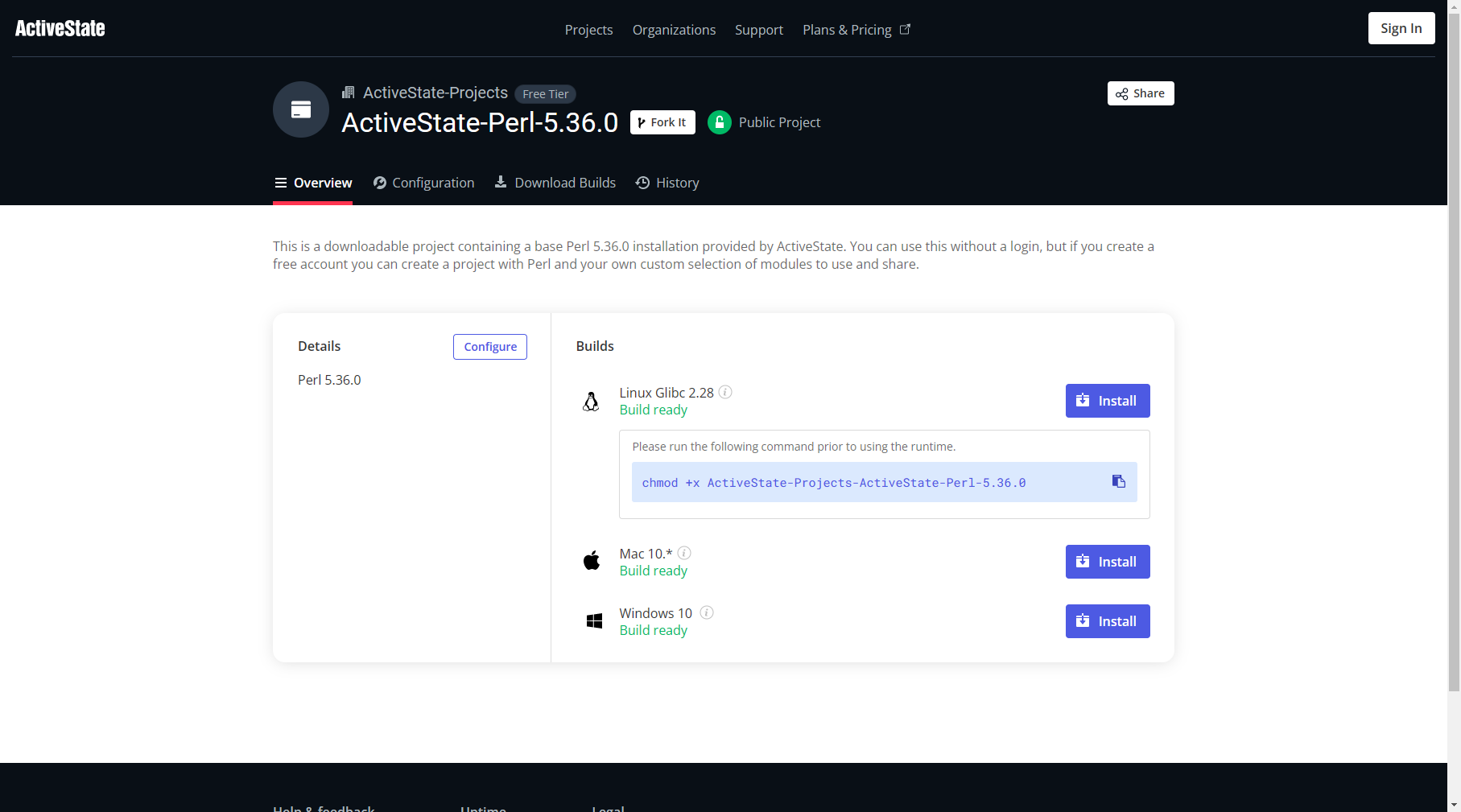Screen dimensions: 1461x812
Task: Click the ActiveState-Perl-5.36.0 project title
Action: 480,122
